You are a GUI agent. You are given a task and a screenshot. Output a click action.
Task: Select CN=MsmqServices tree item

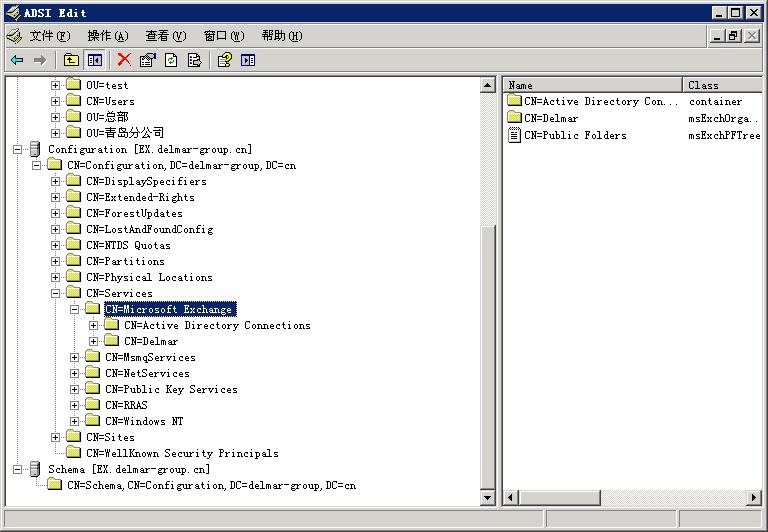(x=150, y=357)
